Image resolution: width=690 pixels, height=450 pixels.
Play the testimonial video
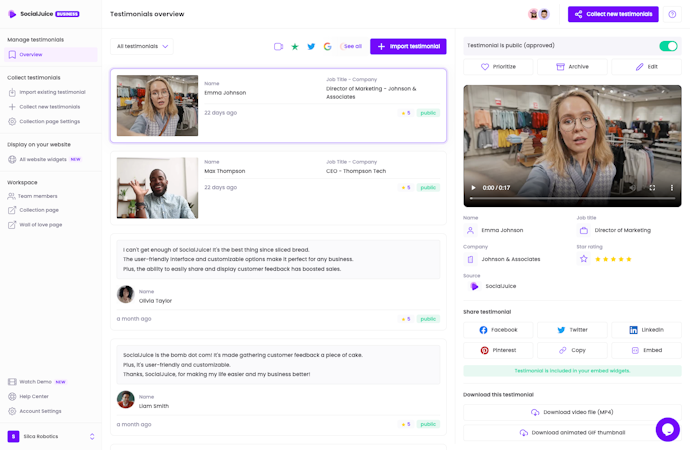(x=473, y=188)
